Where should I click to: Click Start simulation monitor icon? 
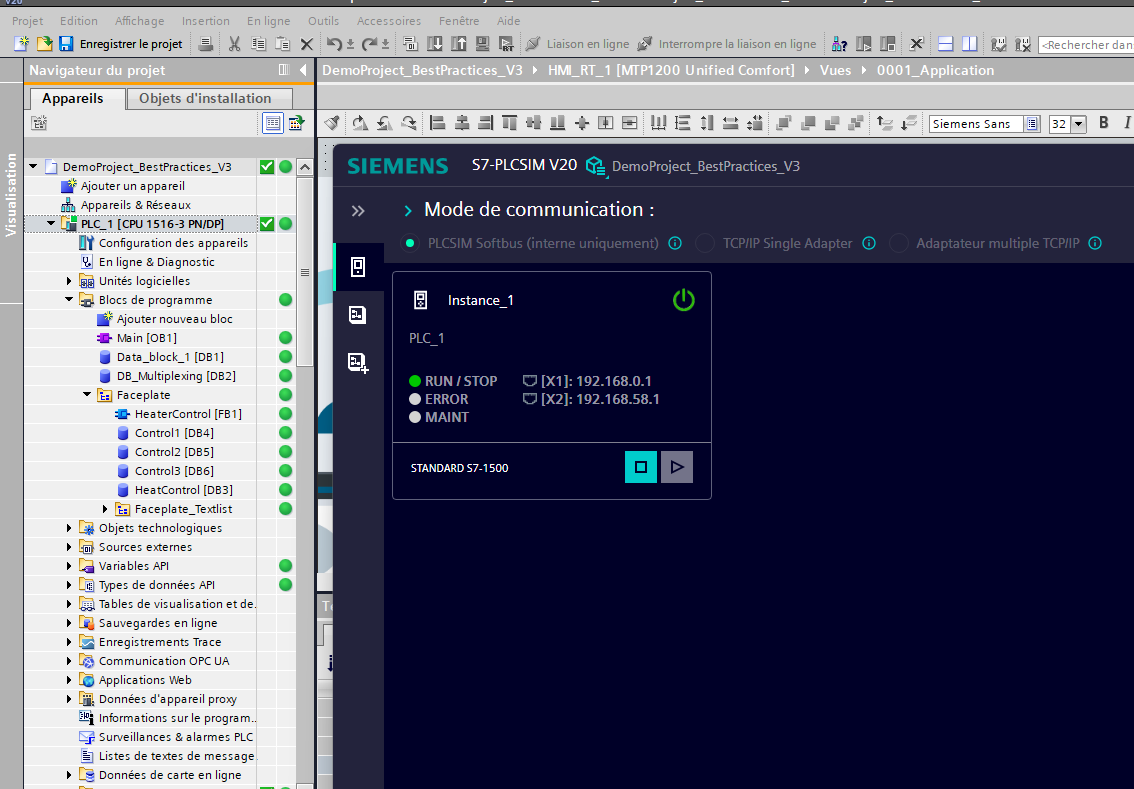[482, 44]
